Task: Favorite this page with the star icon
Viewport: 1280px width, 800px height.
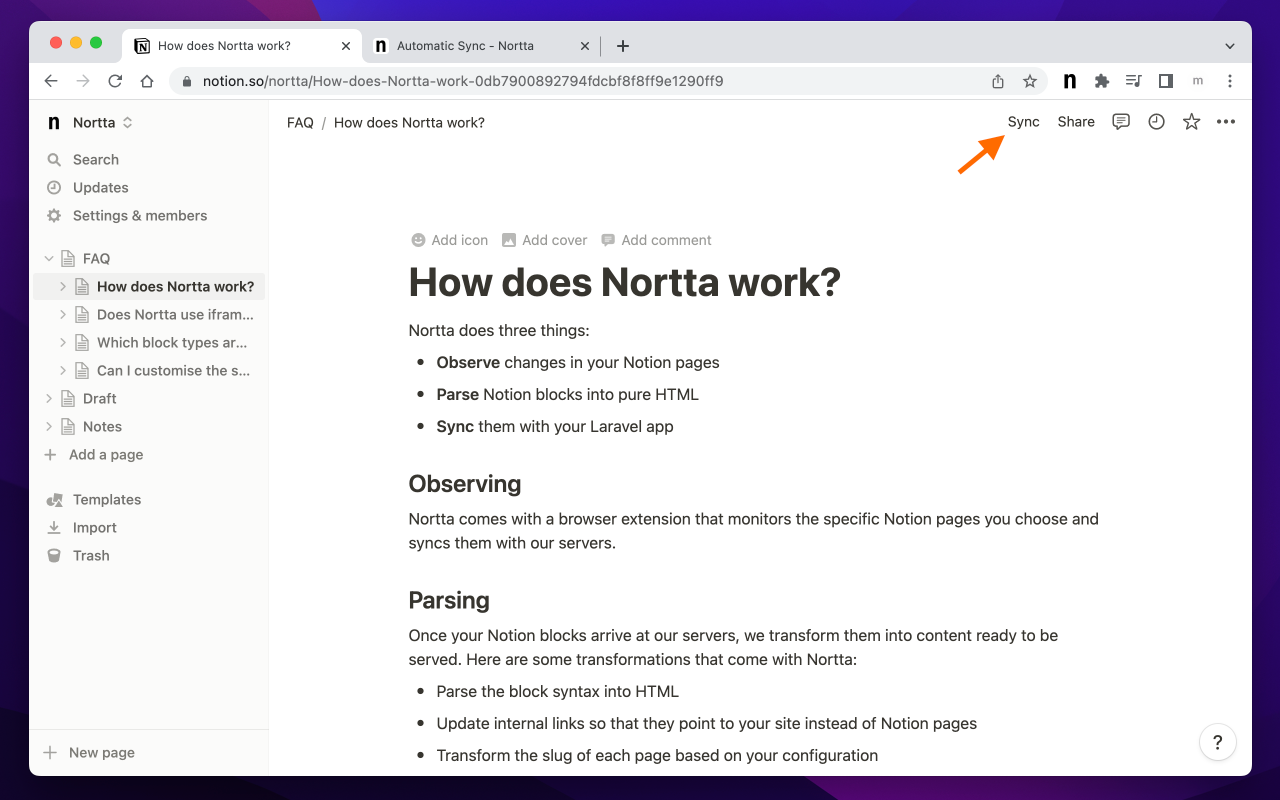Action: [x=1191, y=122]
